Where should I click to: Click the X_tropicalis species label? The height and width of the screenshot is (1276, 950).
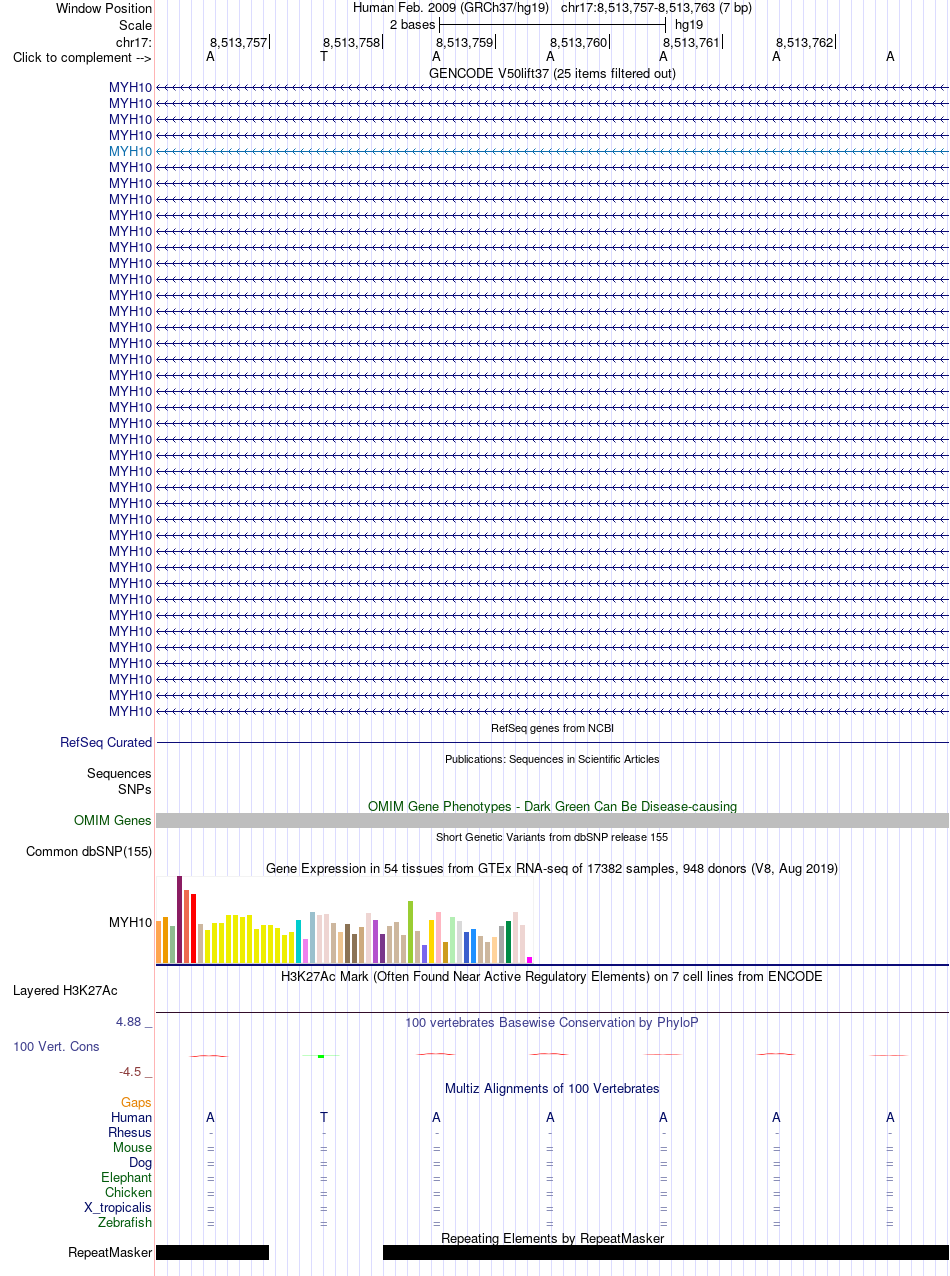(x=118, y=1207)
